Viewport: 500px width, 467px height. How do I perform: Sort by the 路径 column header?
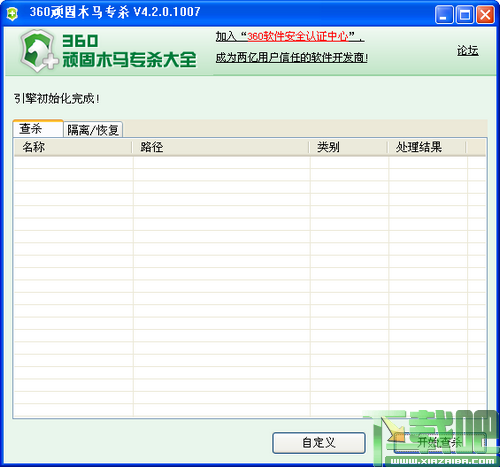point(220,147)
